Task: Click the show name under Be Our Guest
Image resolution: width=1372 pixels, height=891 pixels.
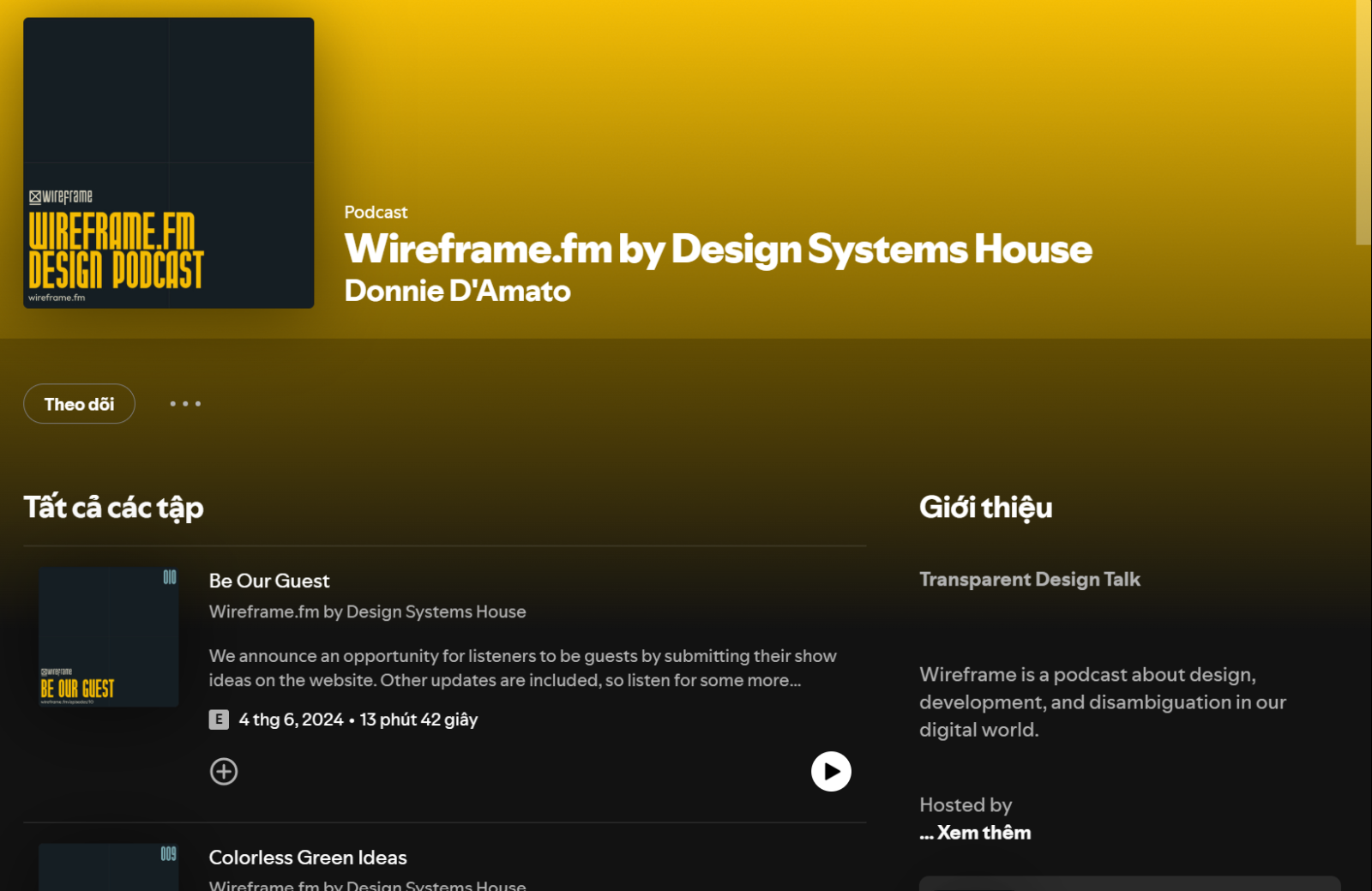Action: [368, 611]
